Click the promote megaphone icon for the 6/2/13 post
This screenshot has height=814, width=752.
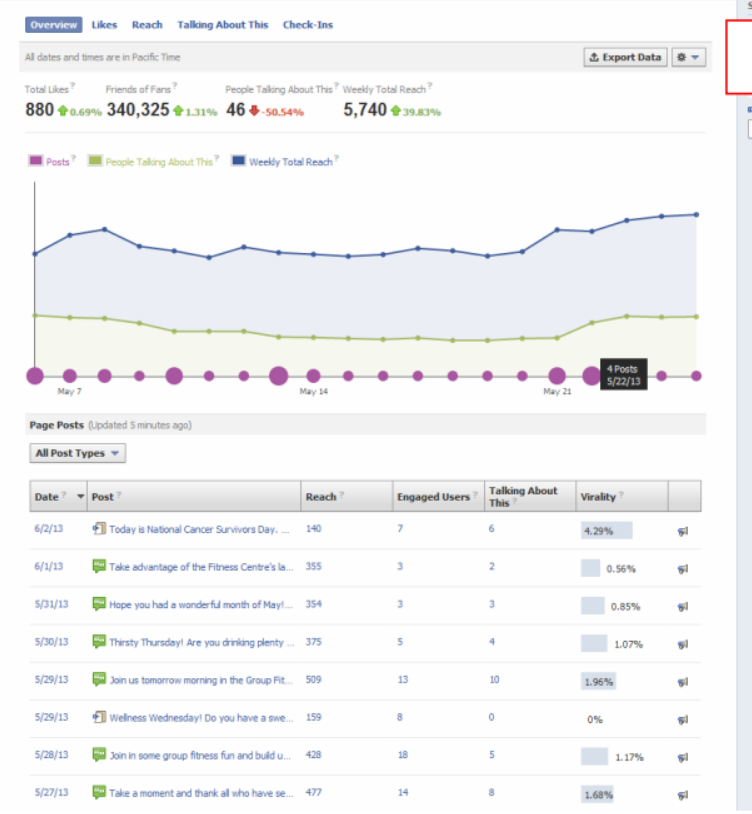pos(683,531)
